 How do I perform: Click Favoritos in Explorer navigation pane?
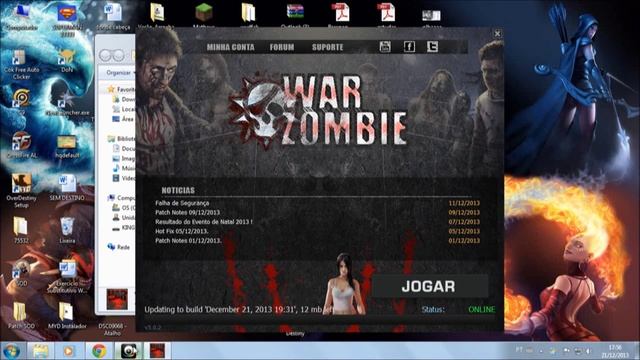(121, 89)
